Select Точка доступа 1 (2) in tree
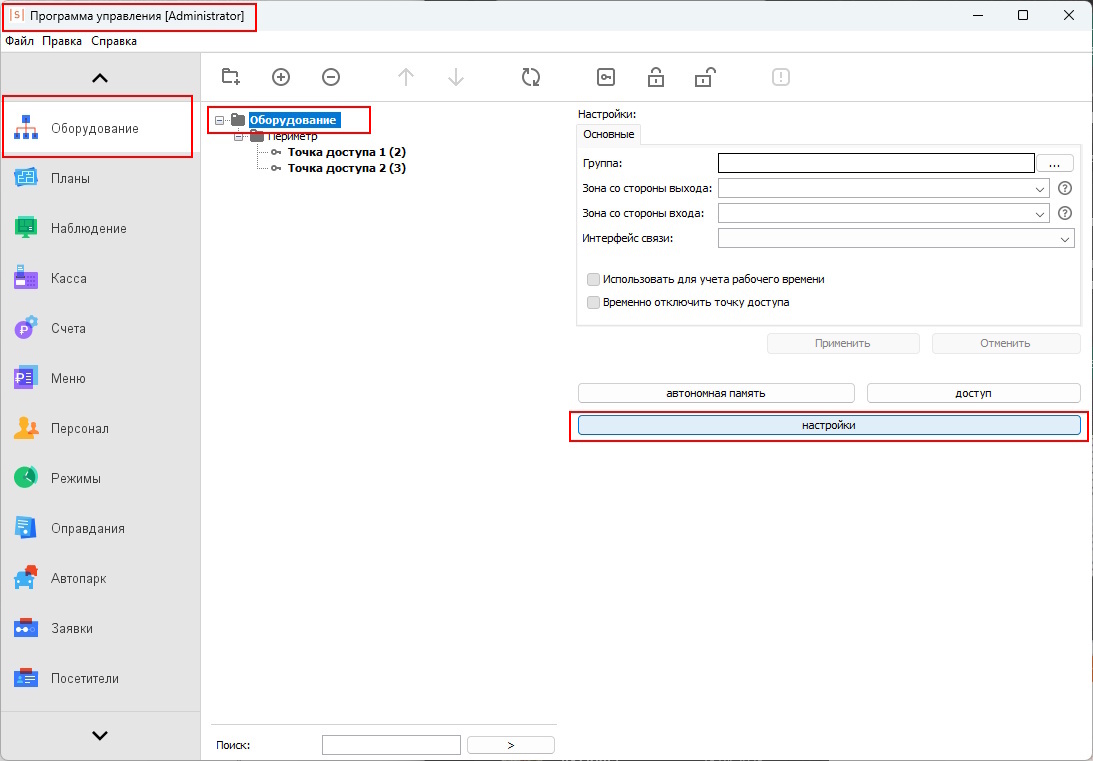1093x761 pixels. click(x=346, y=152)
